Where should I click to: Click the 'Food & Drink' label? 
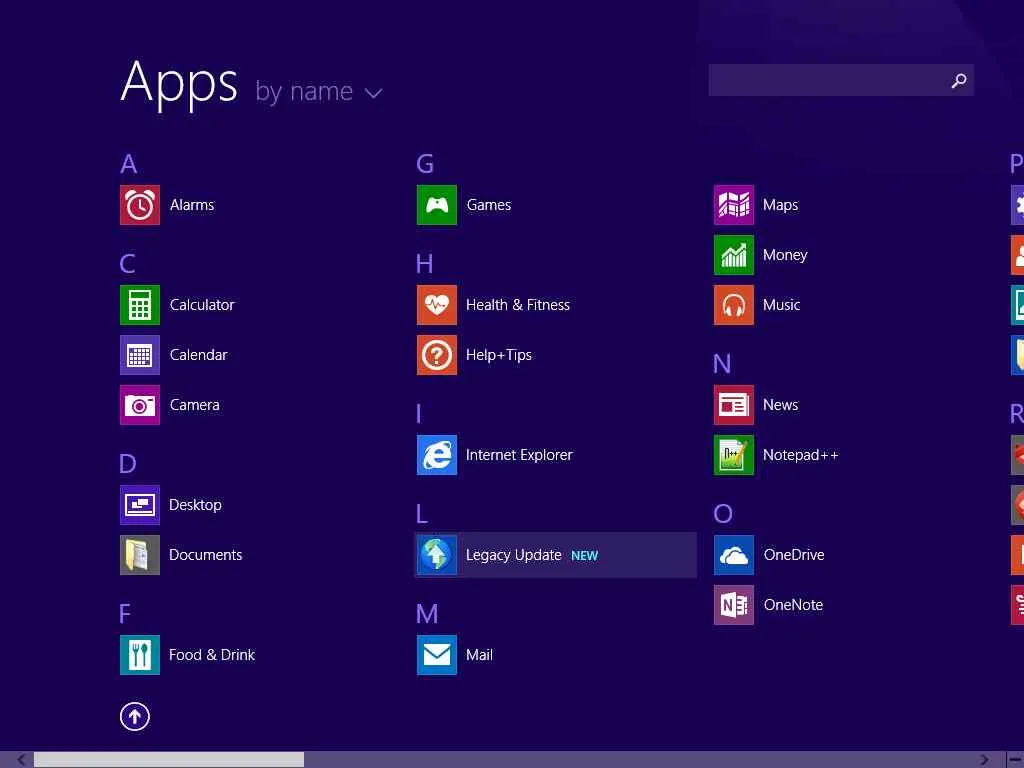212,655
